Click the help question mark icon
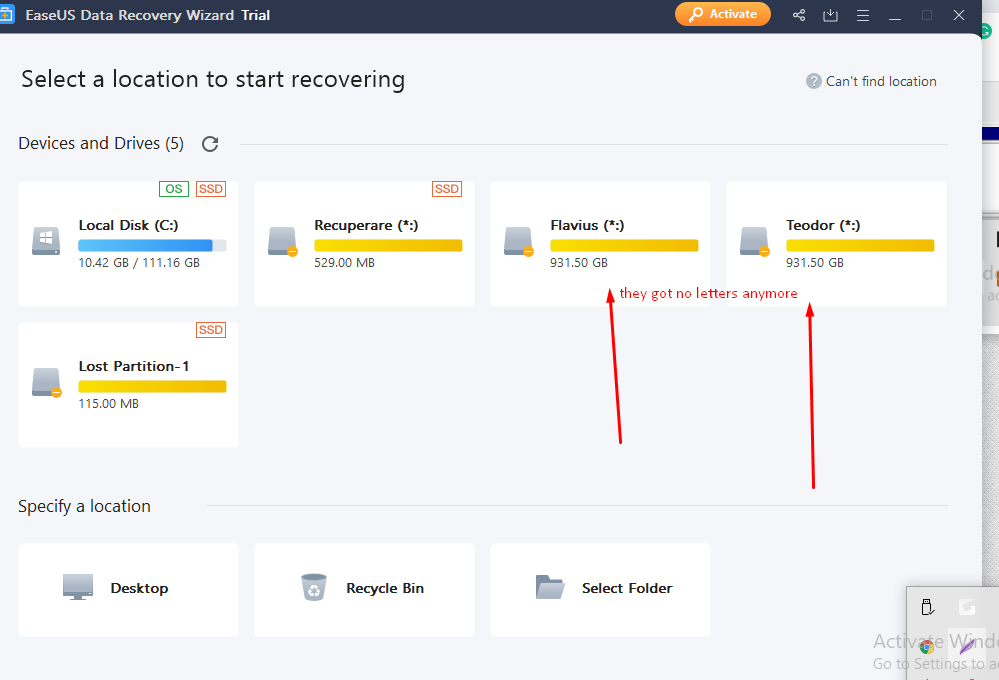999x680 pixels. click(814, 81)
